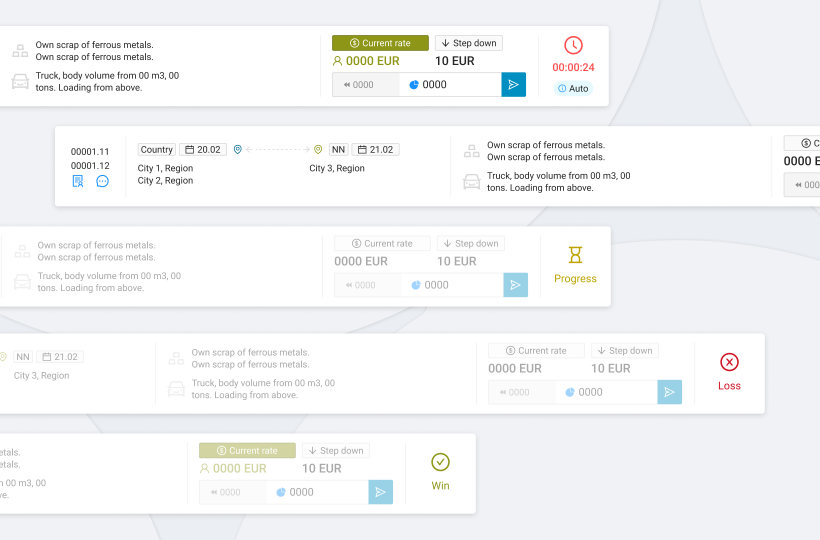Screen dimensions: 820x540
Task: Click the blue location pin after 20.02
Action: pos(238,150)
